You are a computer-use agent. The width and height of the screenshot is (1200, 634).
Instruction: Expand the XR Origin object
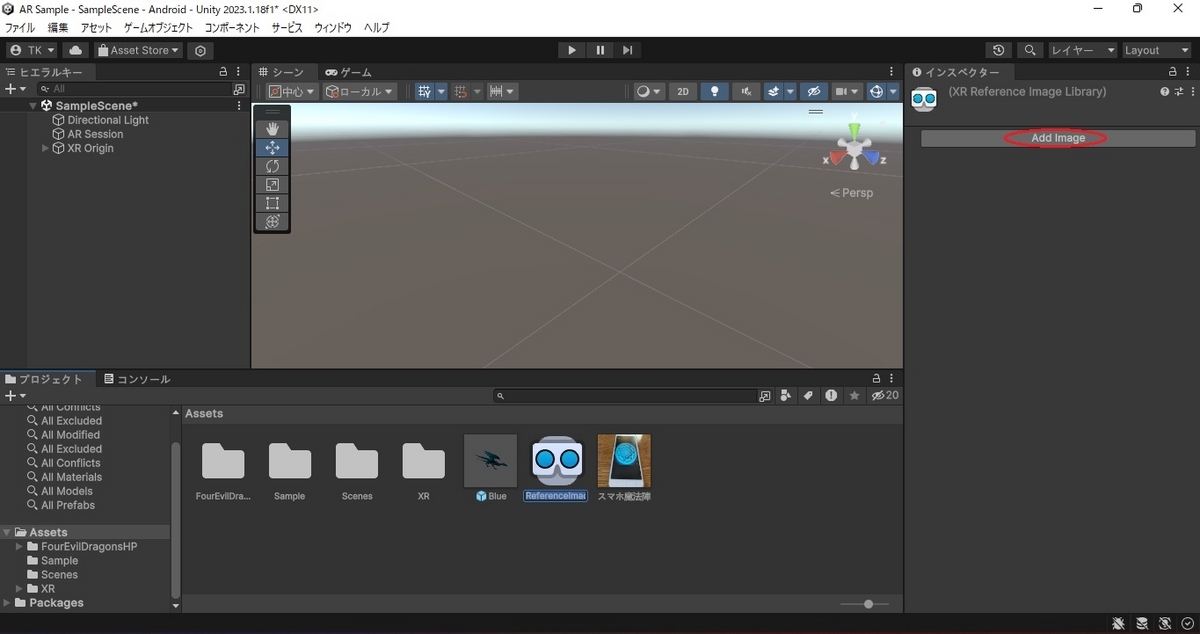tap(45, 148)
